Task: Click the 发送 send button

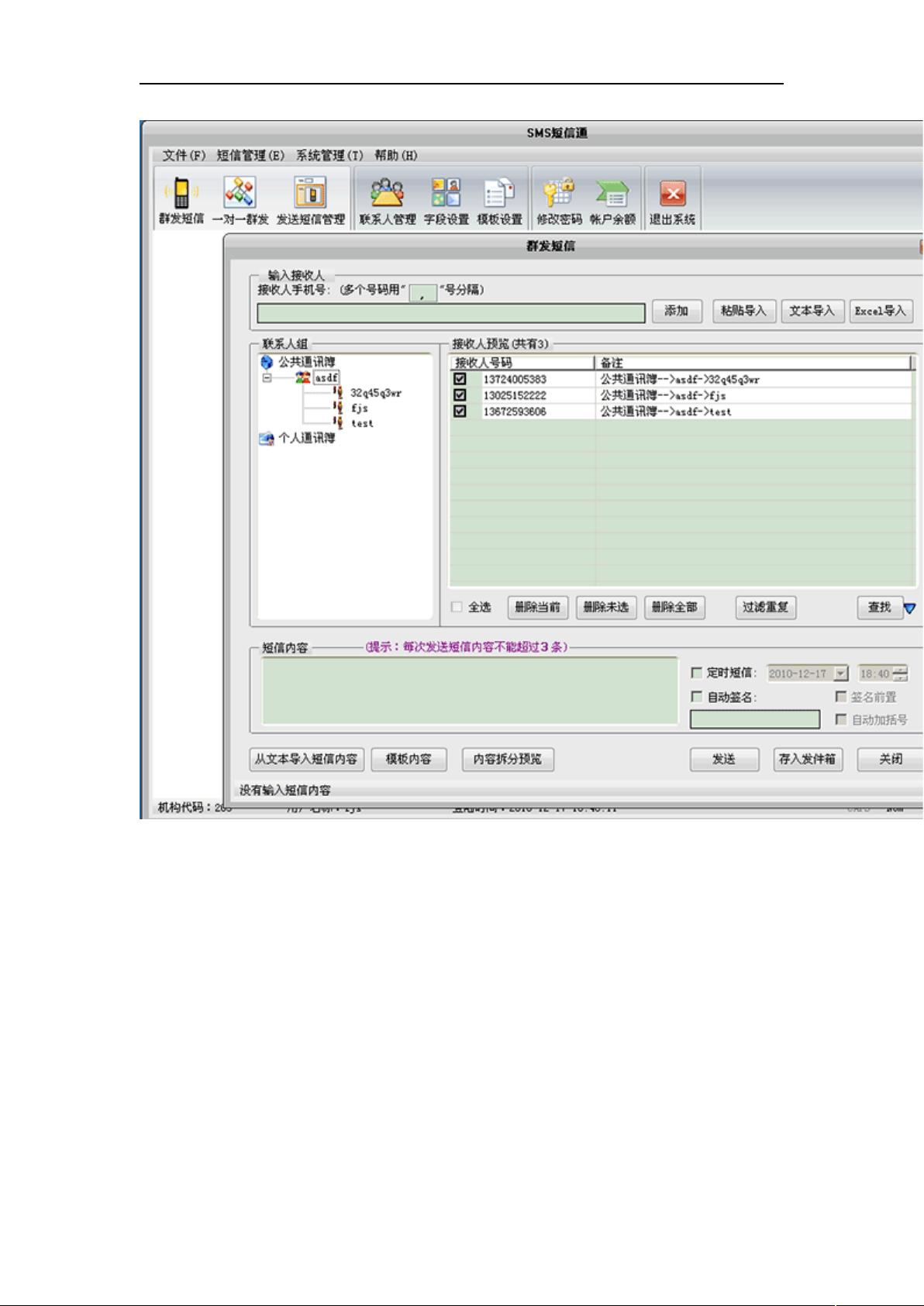Action: [x=723, y=760]
